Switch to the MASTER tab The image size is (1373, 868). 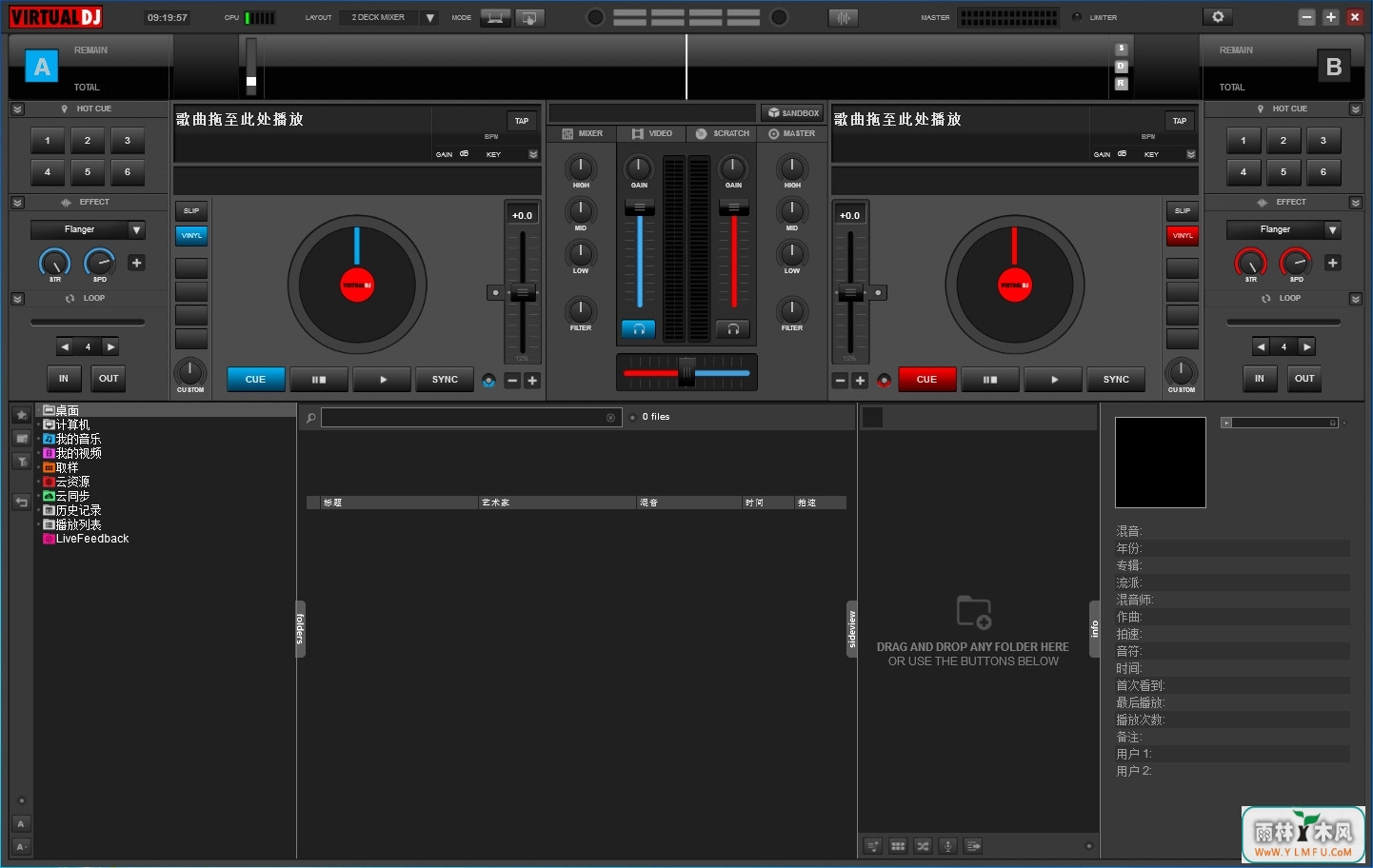(x=792, y=133)
